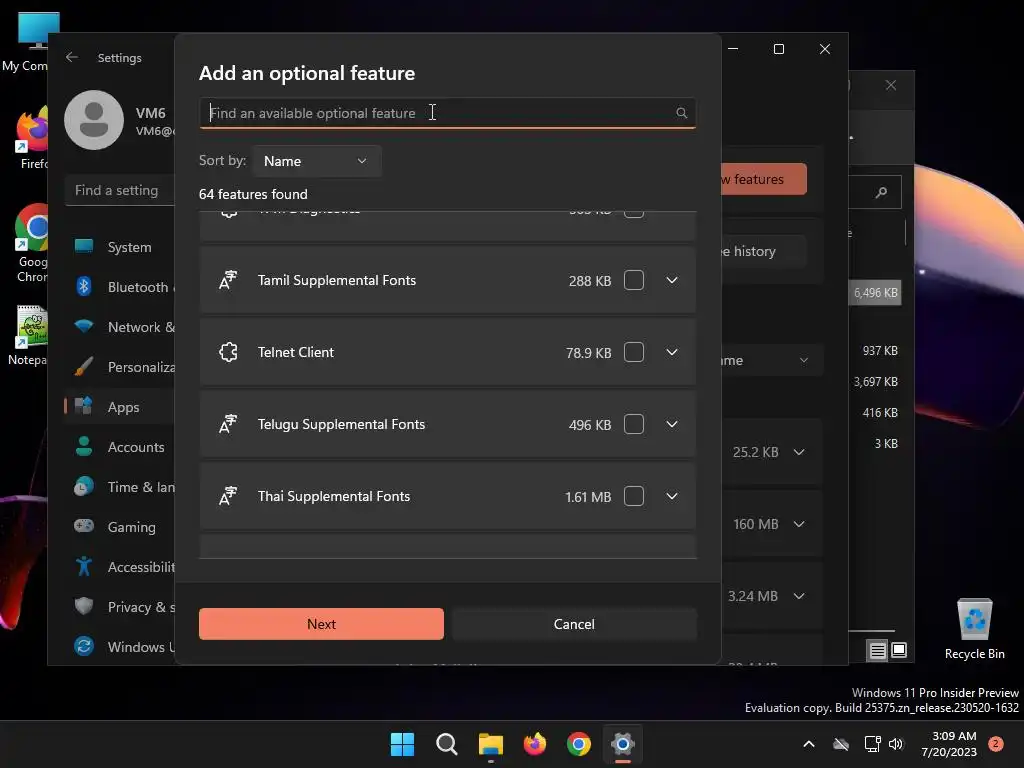Cancel adding an optional feature
Viewport: 1024px width, 768px height.
574,624
